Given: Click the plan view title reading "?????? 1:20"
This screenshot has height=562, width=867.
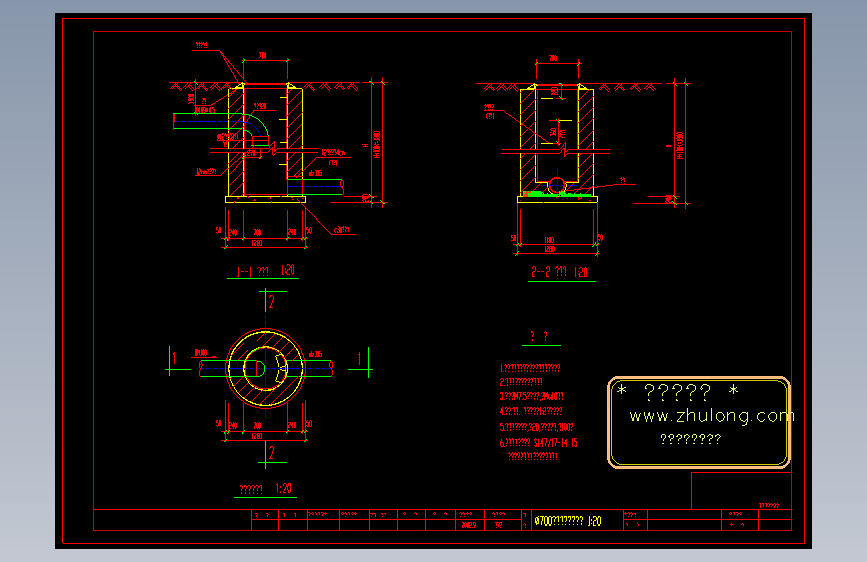Looking at the screenshot, I should (x=265, y=489).
